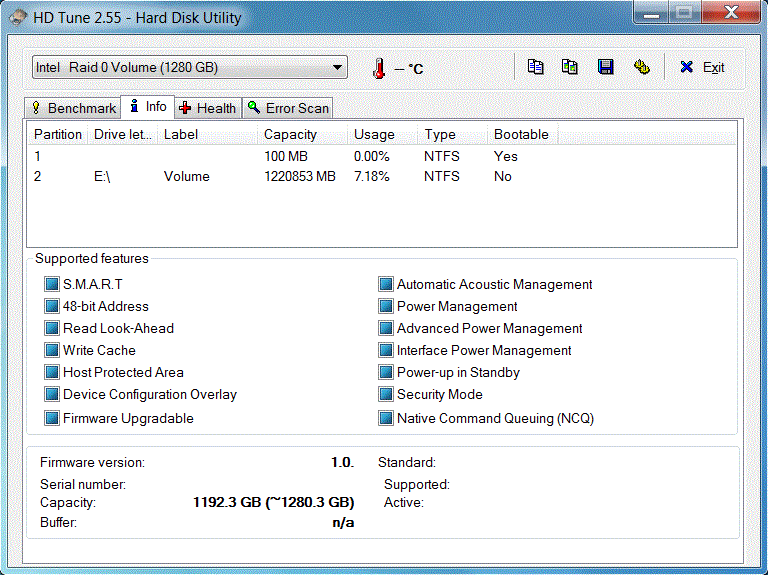Click the Type column header
The height and width of the screenshot is (575, 768).
pyautogui.click(x=453, y=134)
